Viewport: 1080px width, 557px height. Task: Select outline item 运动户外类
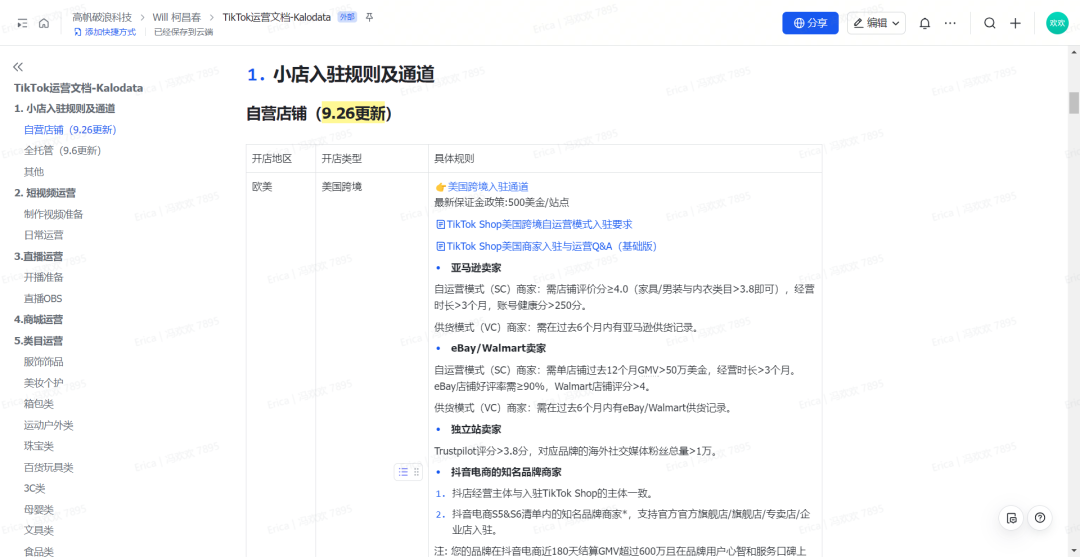pos(48,425)
